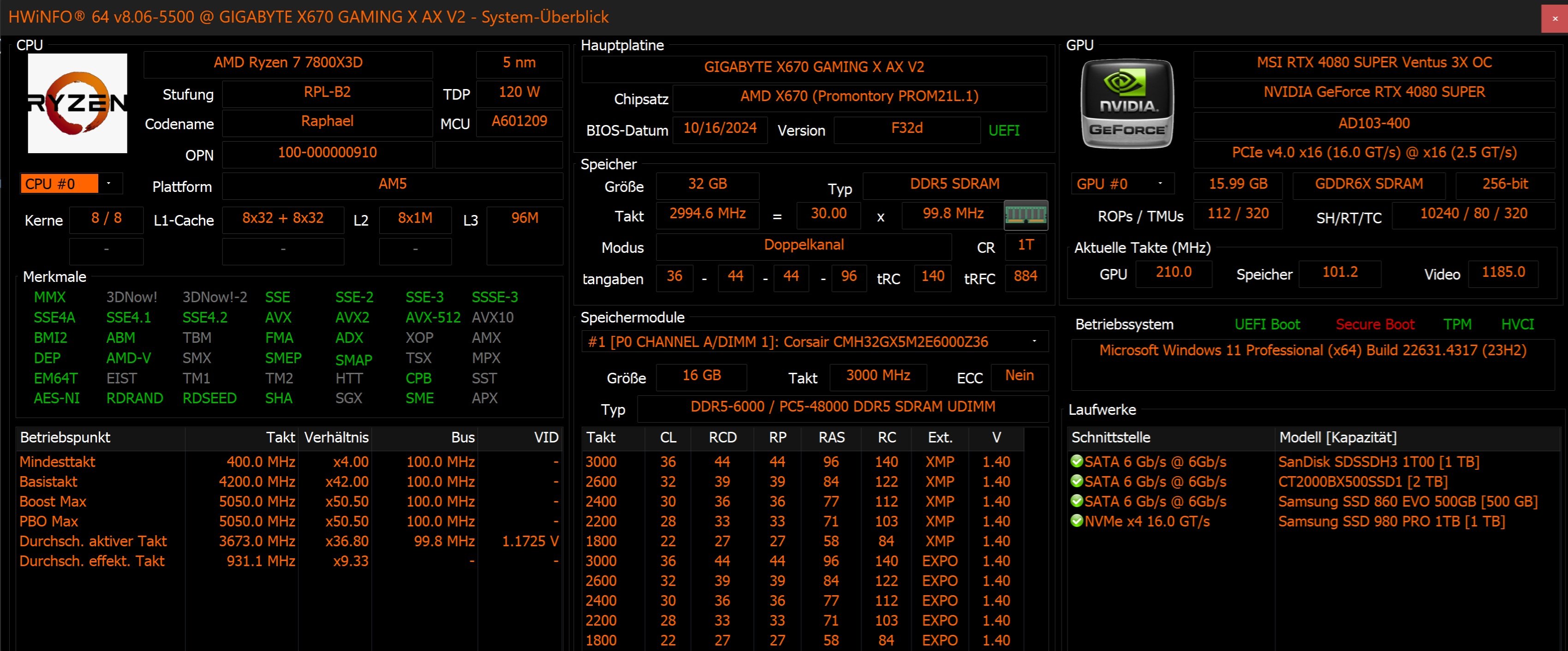
Task: Select Samsung SSD 980 PRO 1TB entry
Action: coord(1391,521)
